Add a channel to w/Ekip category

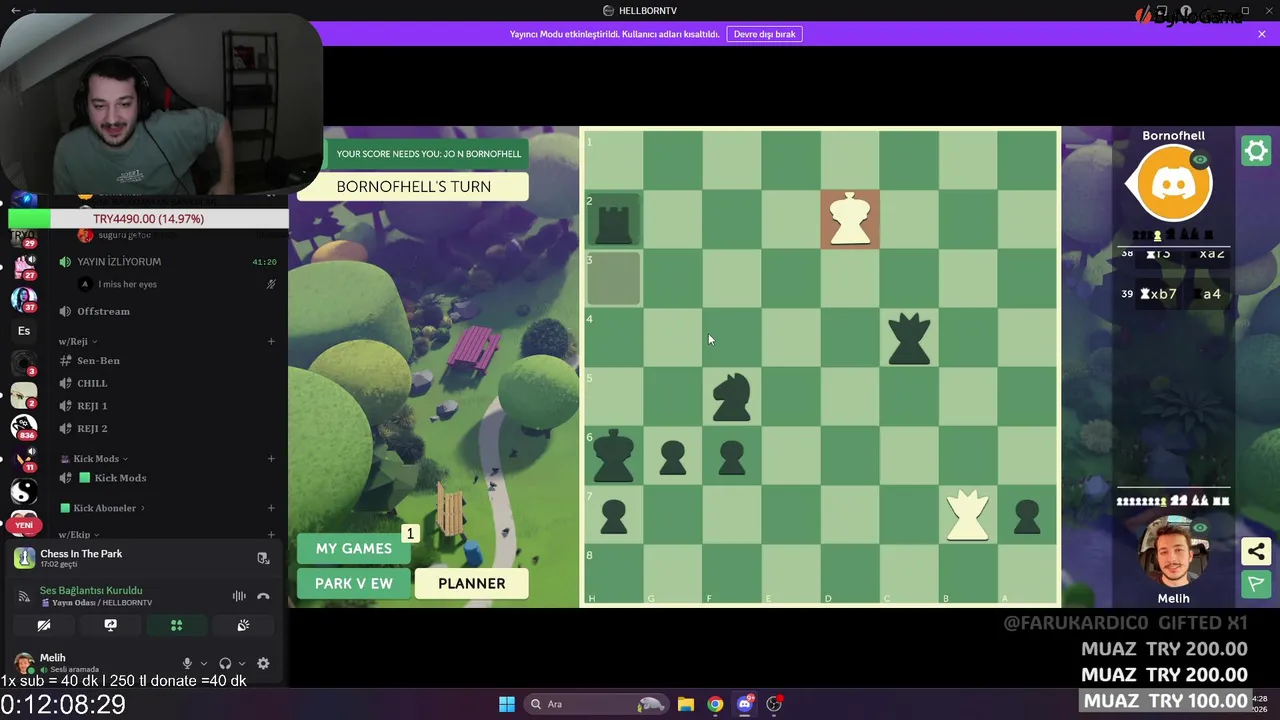pyautogui.click(x=271, y=535)
